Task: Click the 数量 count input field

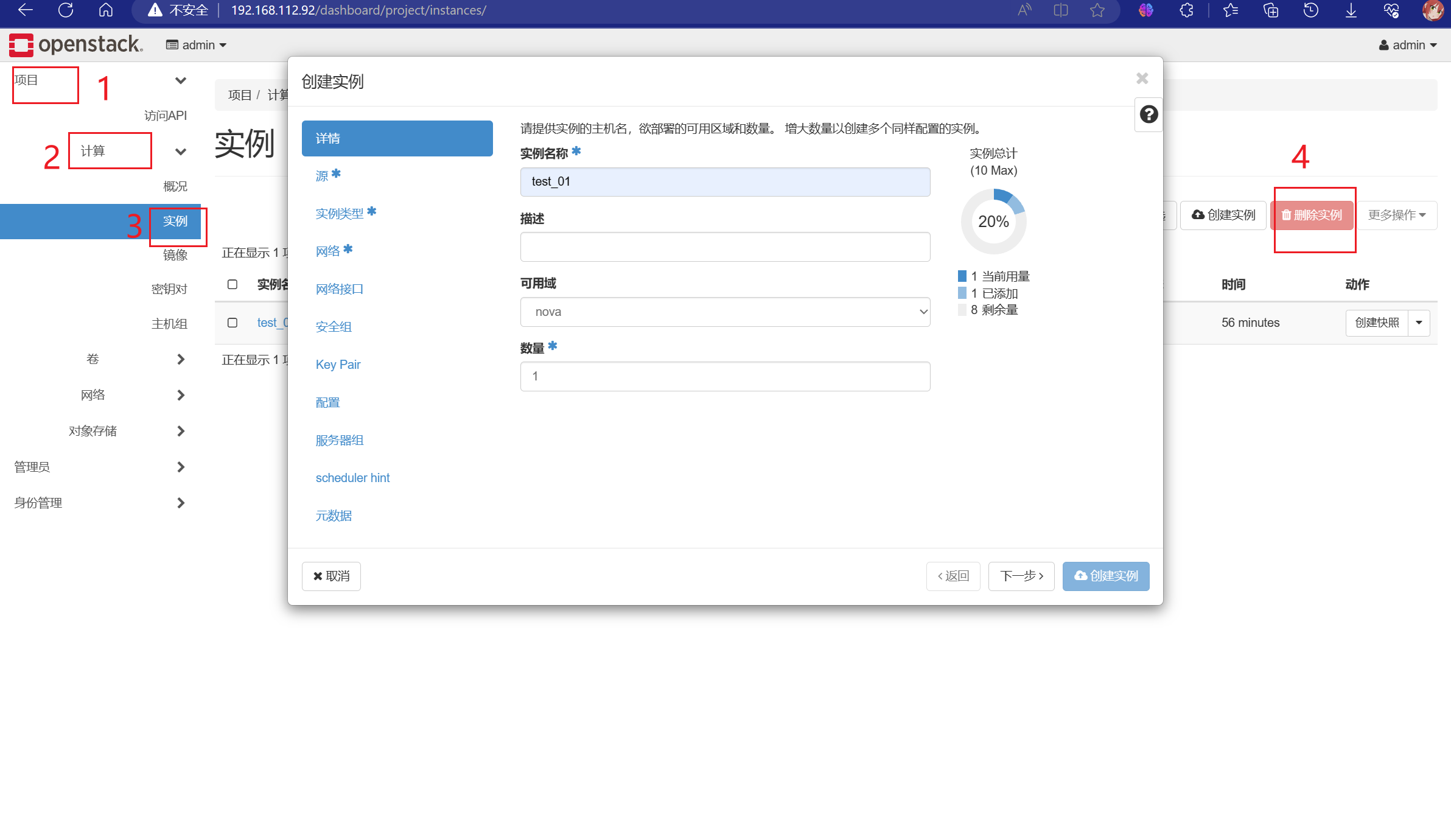Action: (724, 376)
